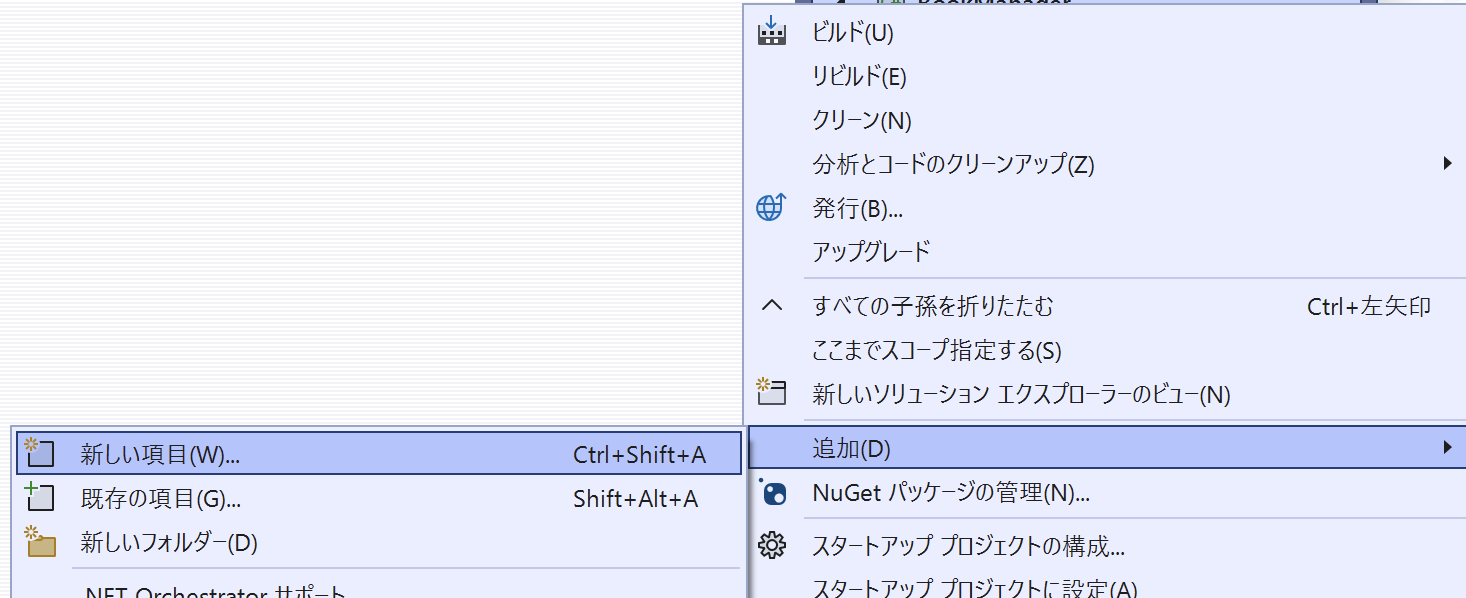The width and height of the screenshot is (1466, 598).
Task: Open NuGet パッケージの管理(N)... entry
Action: (x=1107, y=493)
